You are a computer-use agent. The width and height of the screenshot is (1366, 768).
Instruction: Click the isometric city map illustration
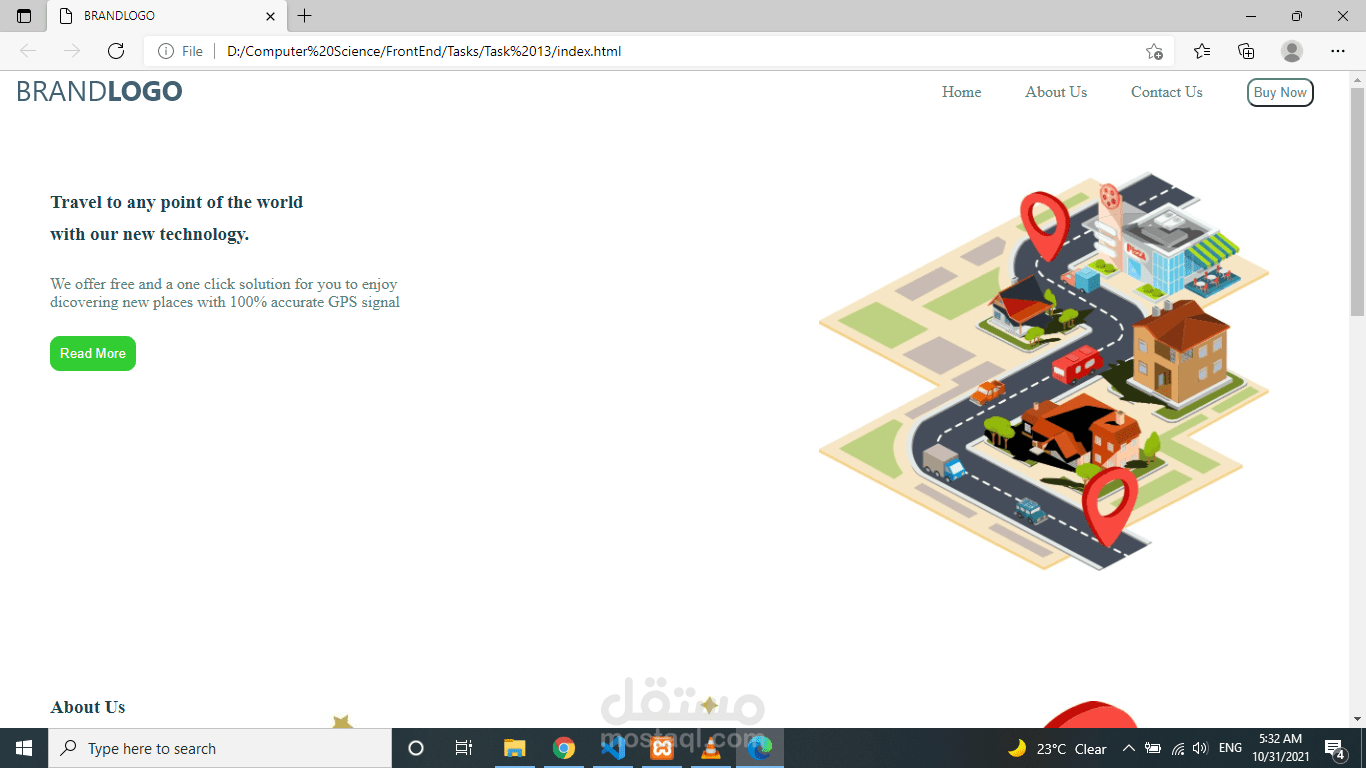point(1043,371)
